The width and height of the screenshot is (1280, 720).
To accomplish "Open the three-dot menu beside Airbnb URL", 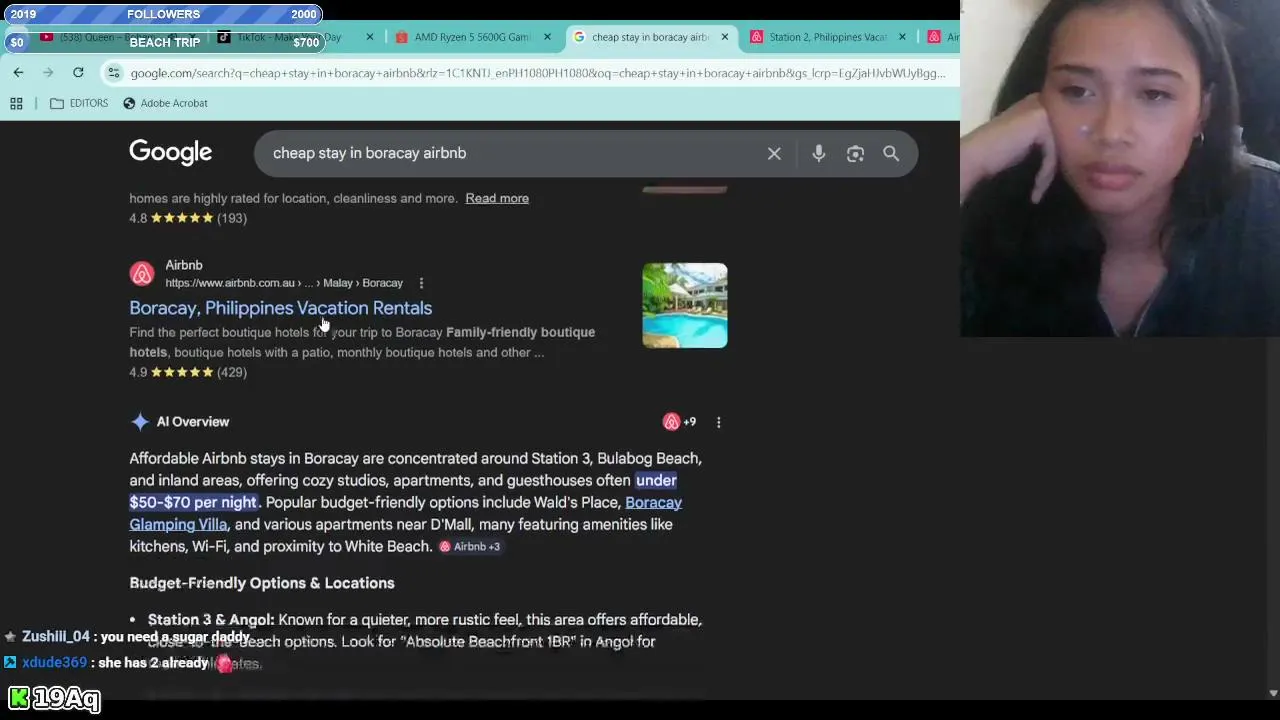I will click(421, 283).
